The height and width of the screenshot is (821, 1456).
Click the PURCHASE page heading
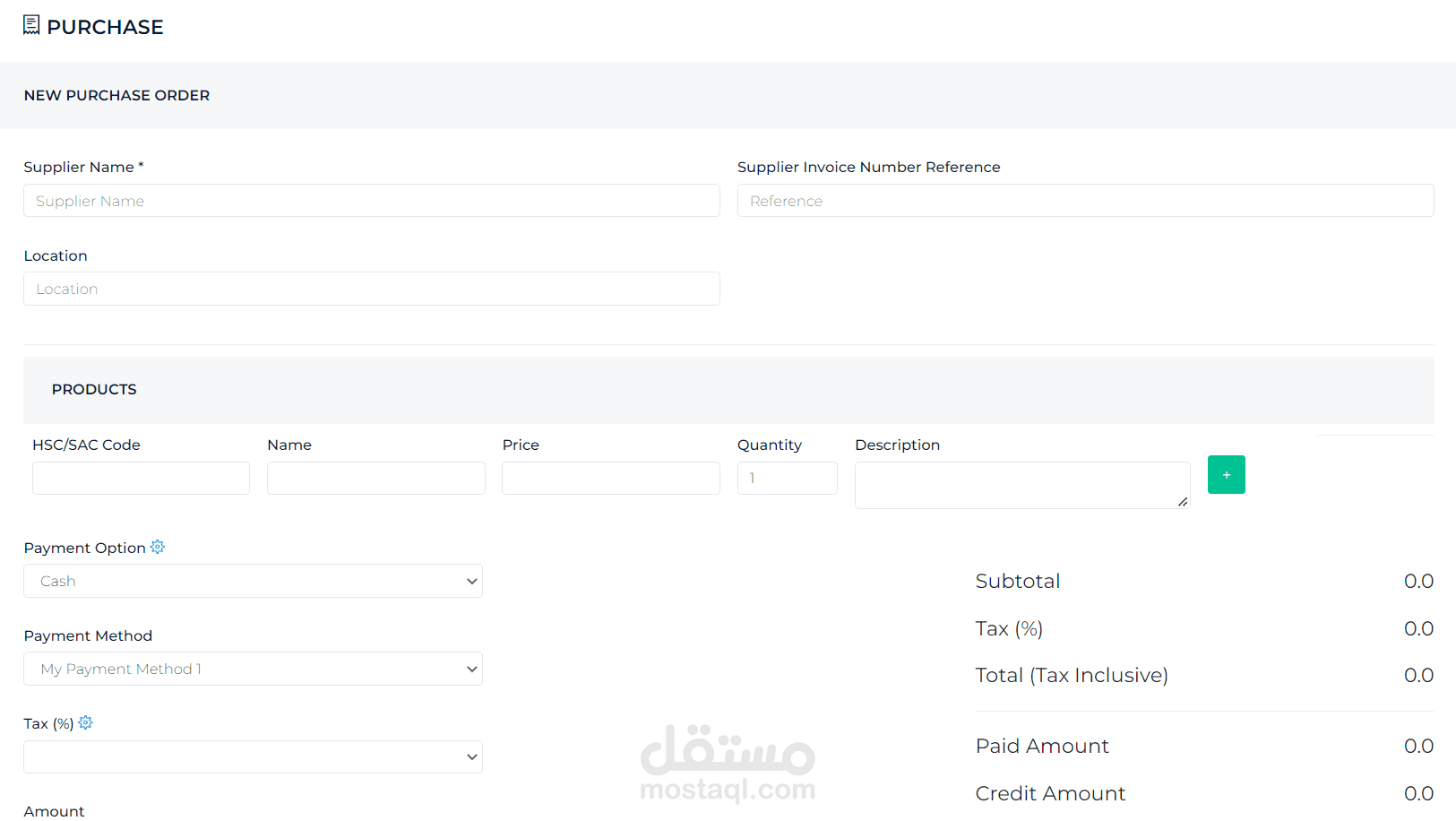105,27
